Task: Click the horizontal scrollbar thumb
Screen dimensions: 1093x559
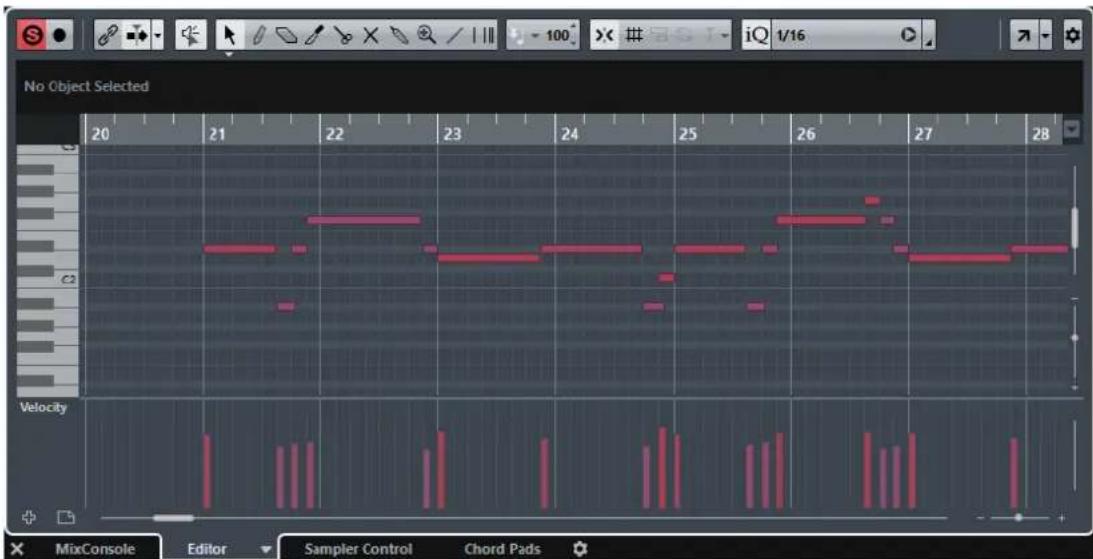Action: pos(174,518)
